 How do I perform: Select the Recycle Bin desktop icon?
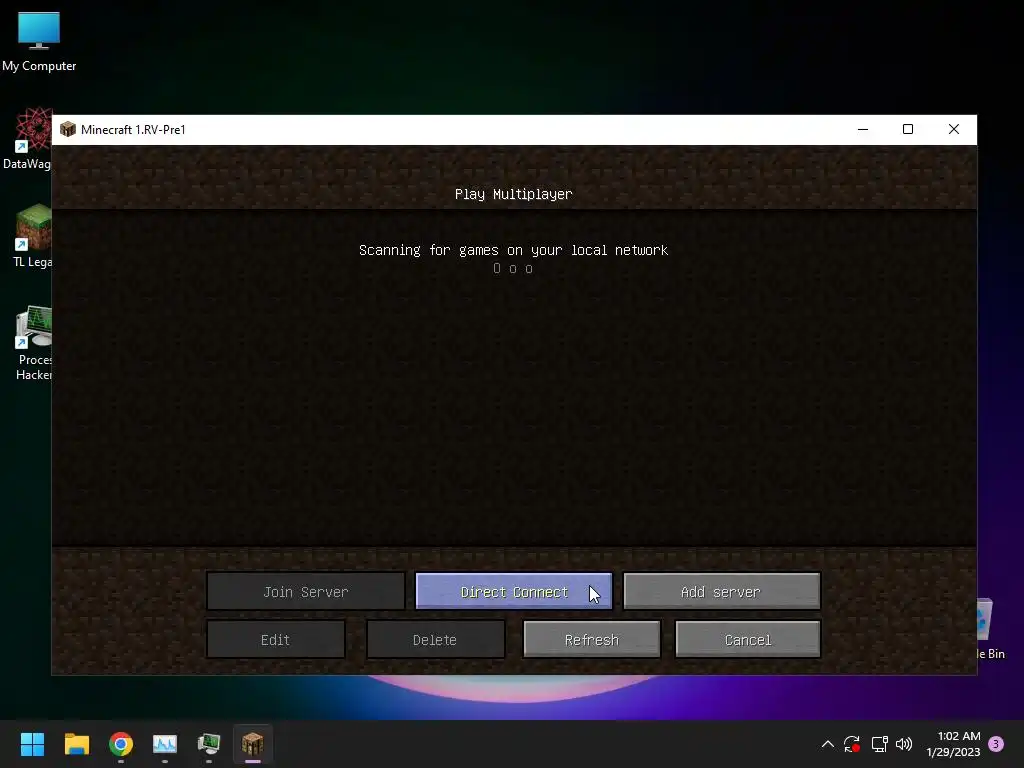click(991, 630)
